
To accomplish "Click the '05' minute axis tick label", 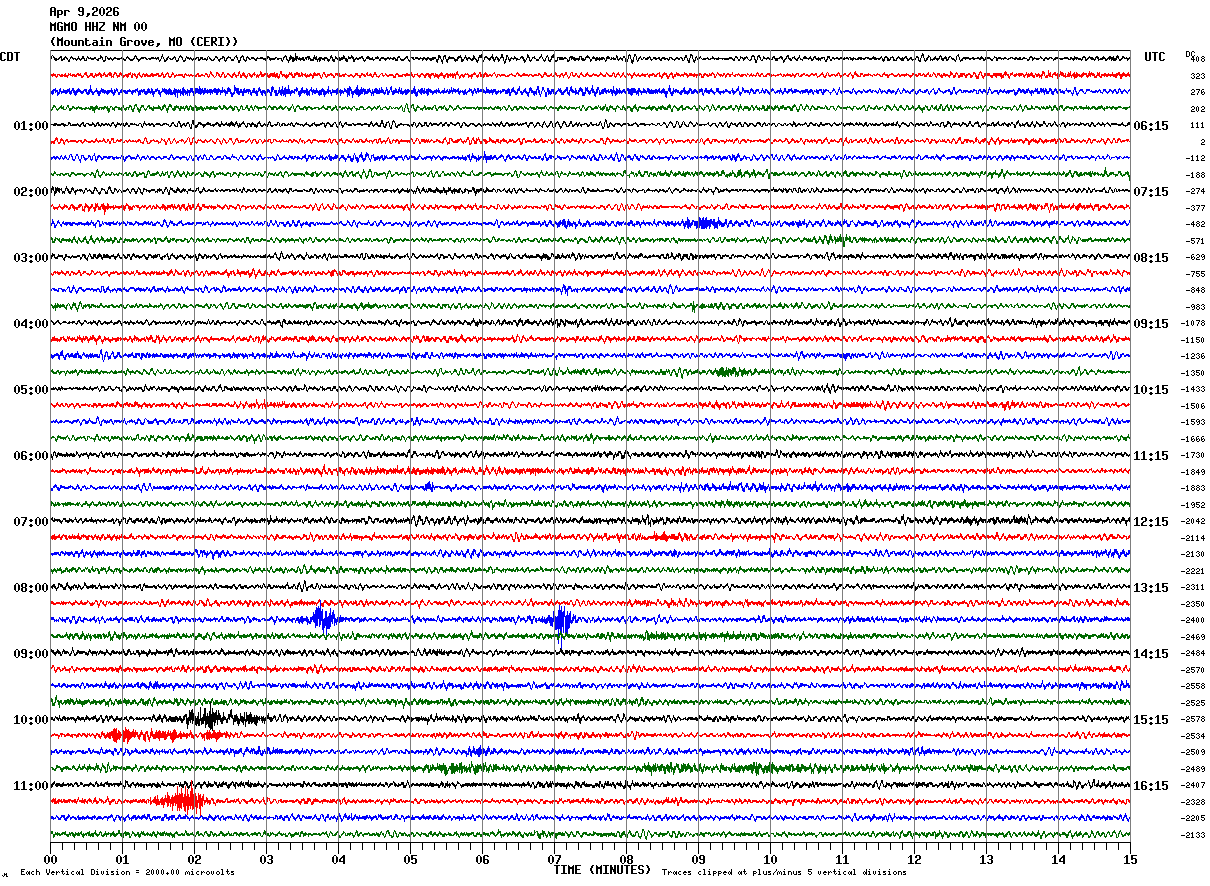I will (410, 859).
